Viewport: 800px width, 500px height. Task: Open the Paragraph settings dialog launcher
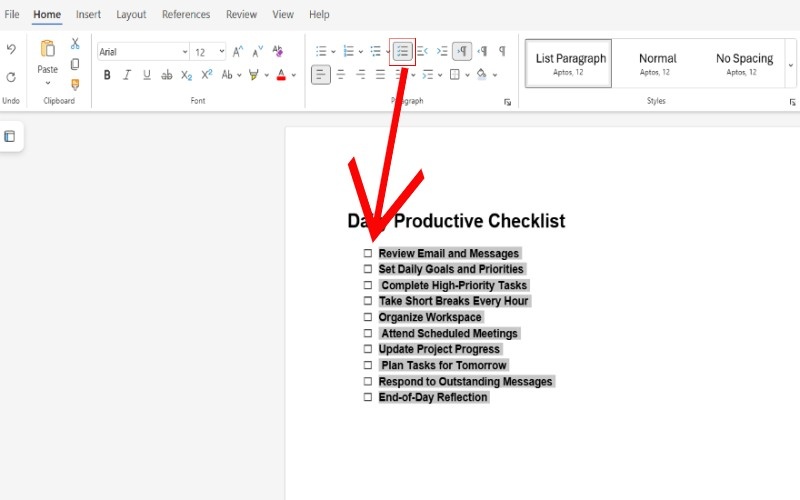pyautogui.click(x=508, y=103)
